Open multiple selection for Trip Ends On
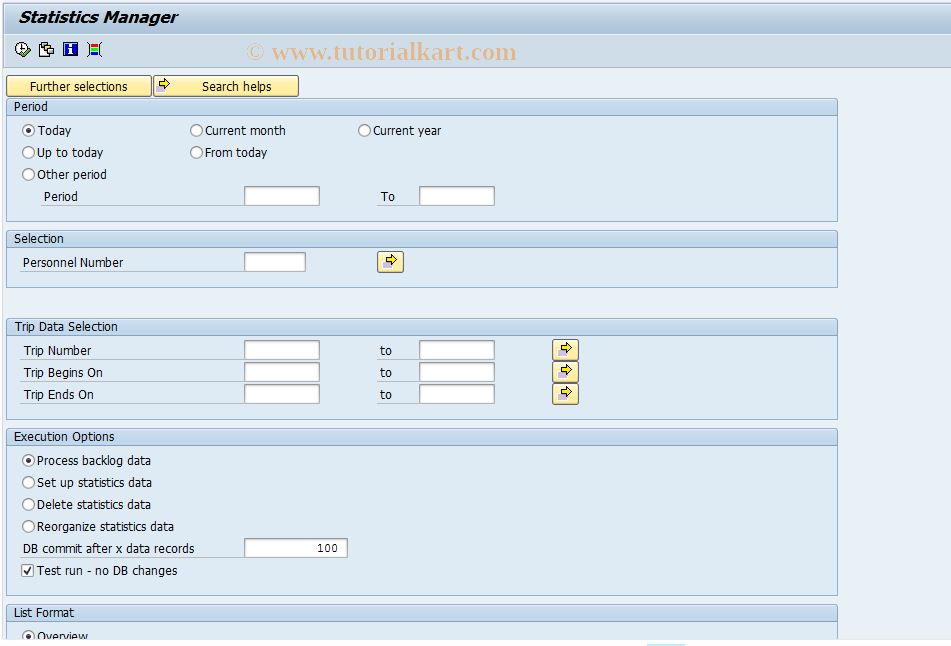 tap(565, 394)
